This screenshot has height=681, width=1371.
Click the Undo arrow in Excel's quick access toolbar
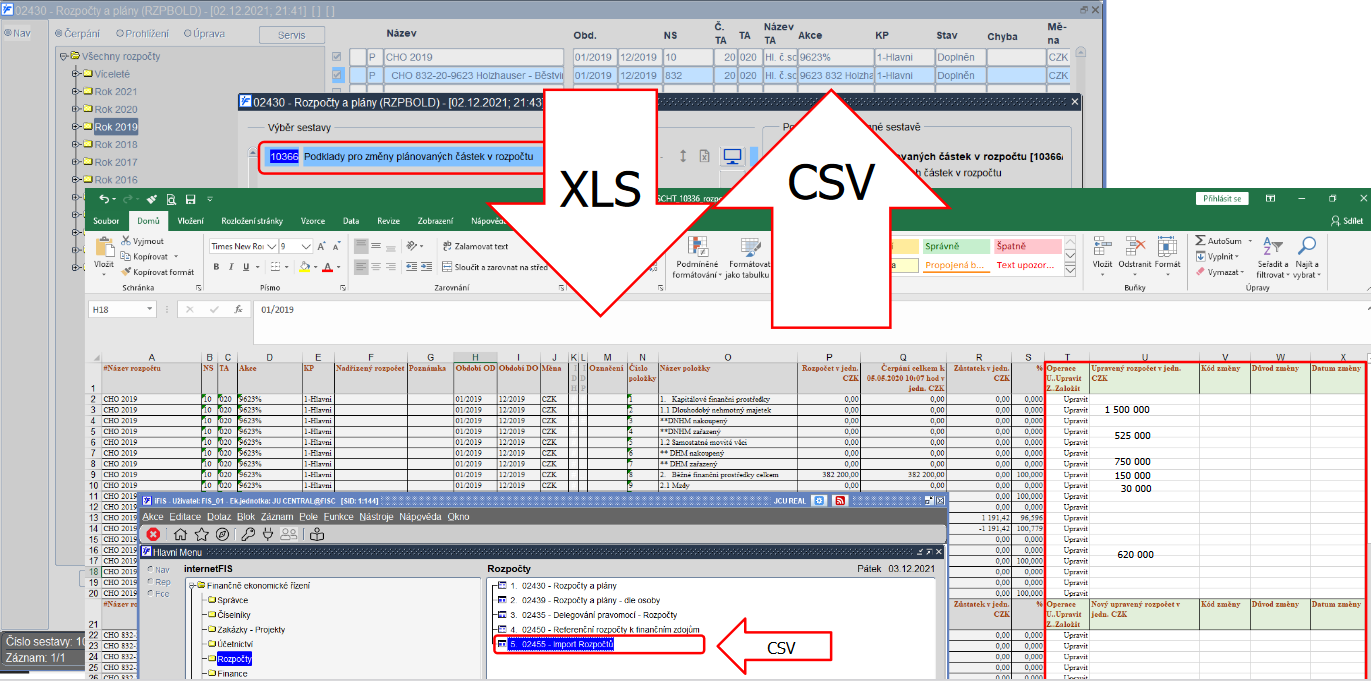point(105,199)
